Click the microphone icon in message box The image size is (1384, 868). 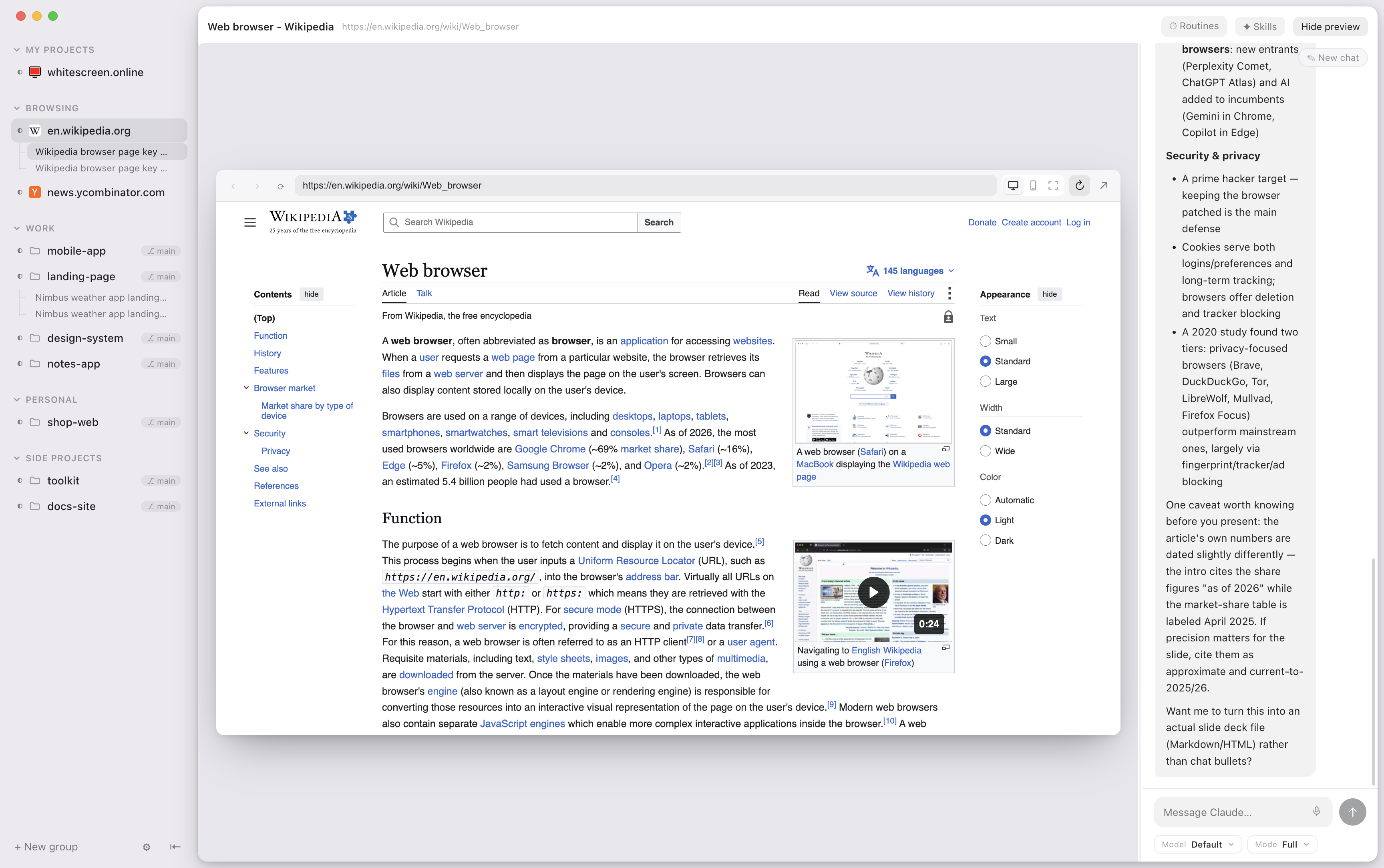pyautogui.click(x=1317, y=811)
